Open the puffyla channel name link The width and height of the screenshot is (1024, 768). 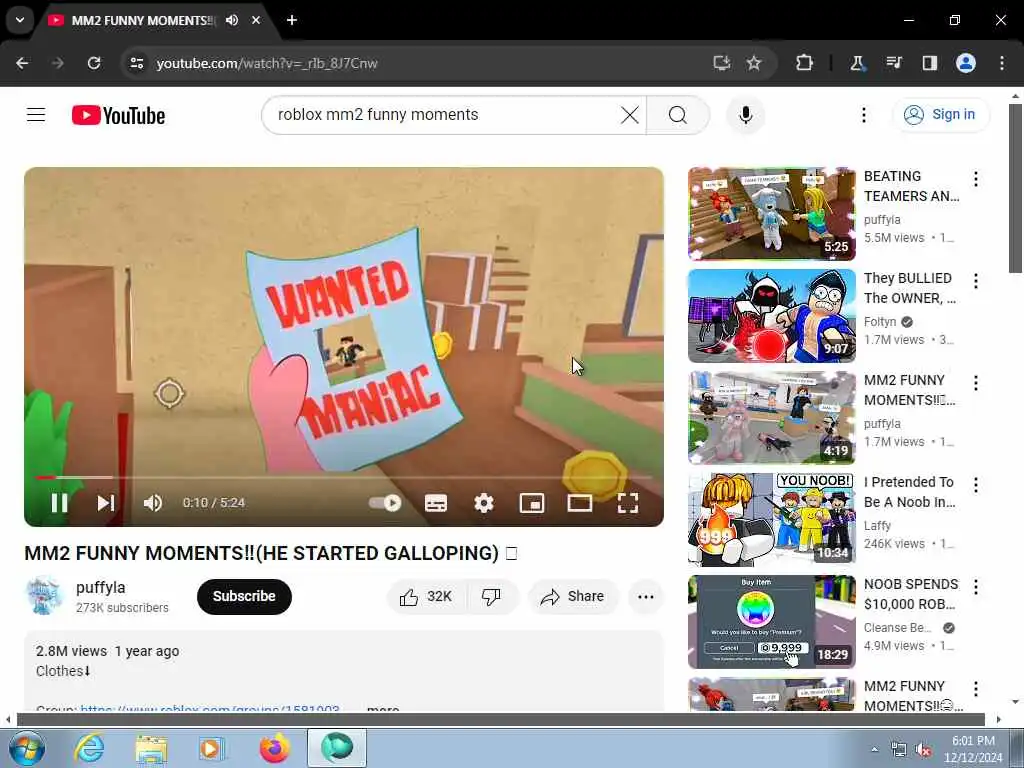(x=101, y=587)
